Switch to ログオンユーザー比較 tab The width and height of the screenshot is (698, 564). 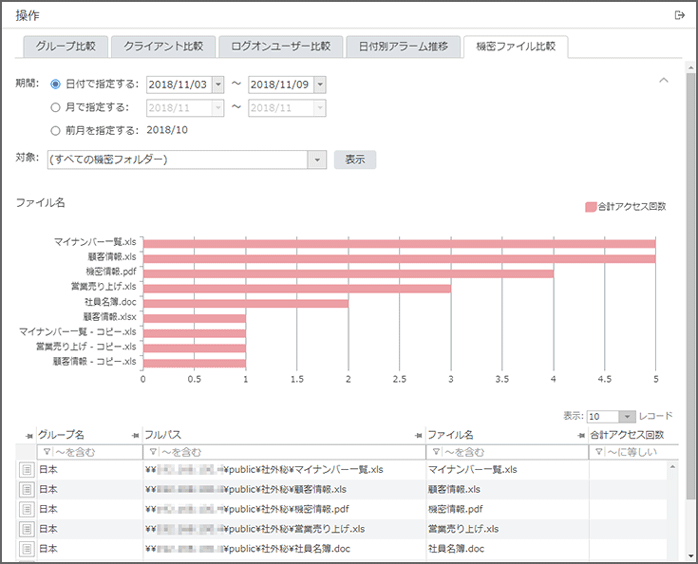click(280, 46)
